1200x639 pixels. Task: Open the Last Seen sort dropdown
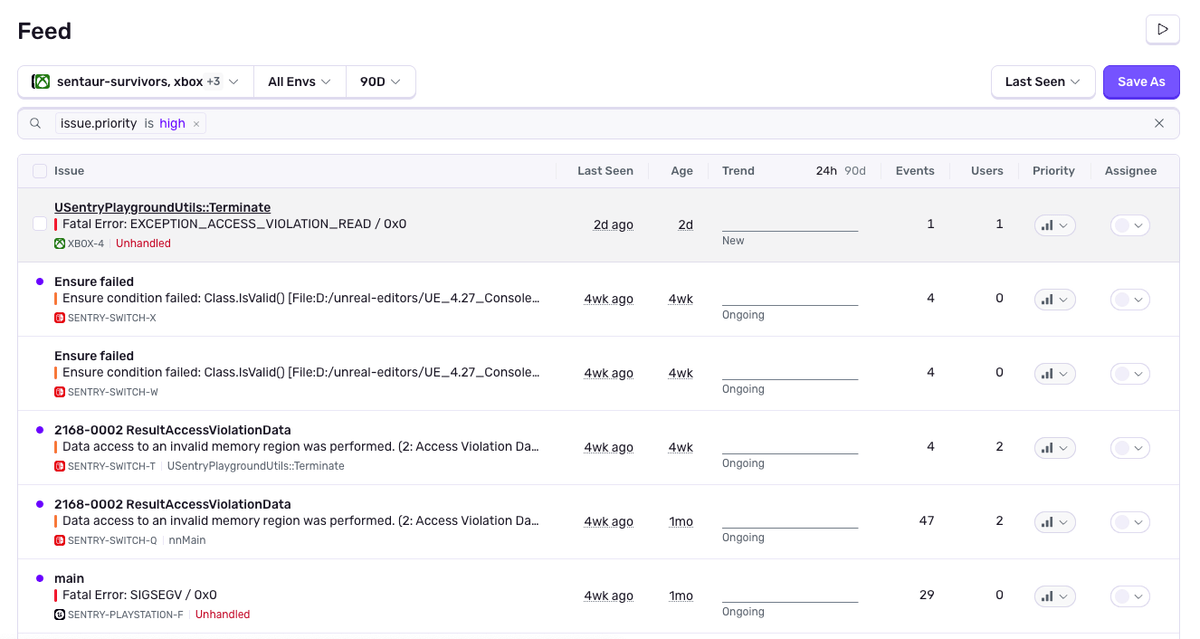pos(1042,82)
